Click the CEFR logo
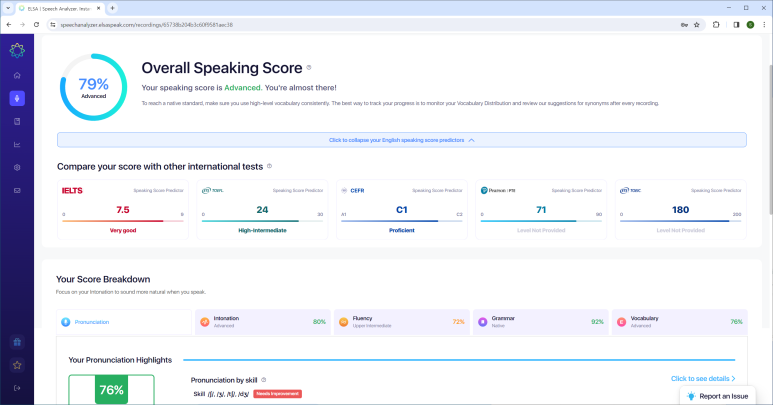773x405 pixels. click(x=352, y=190)
